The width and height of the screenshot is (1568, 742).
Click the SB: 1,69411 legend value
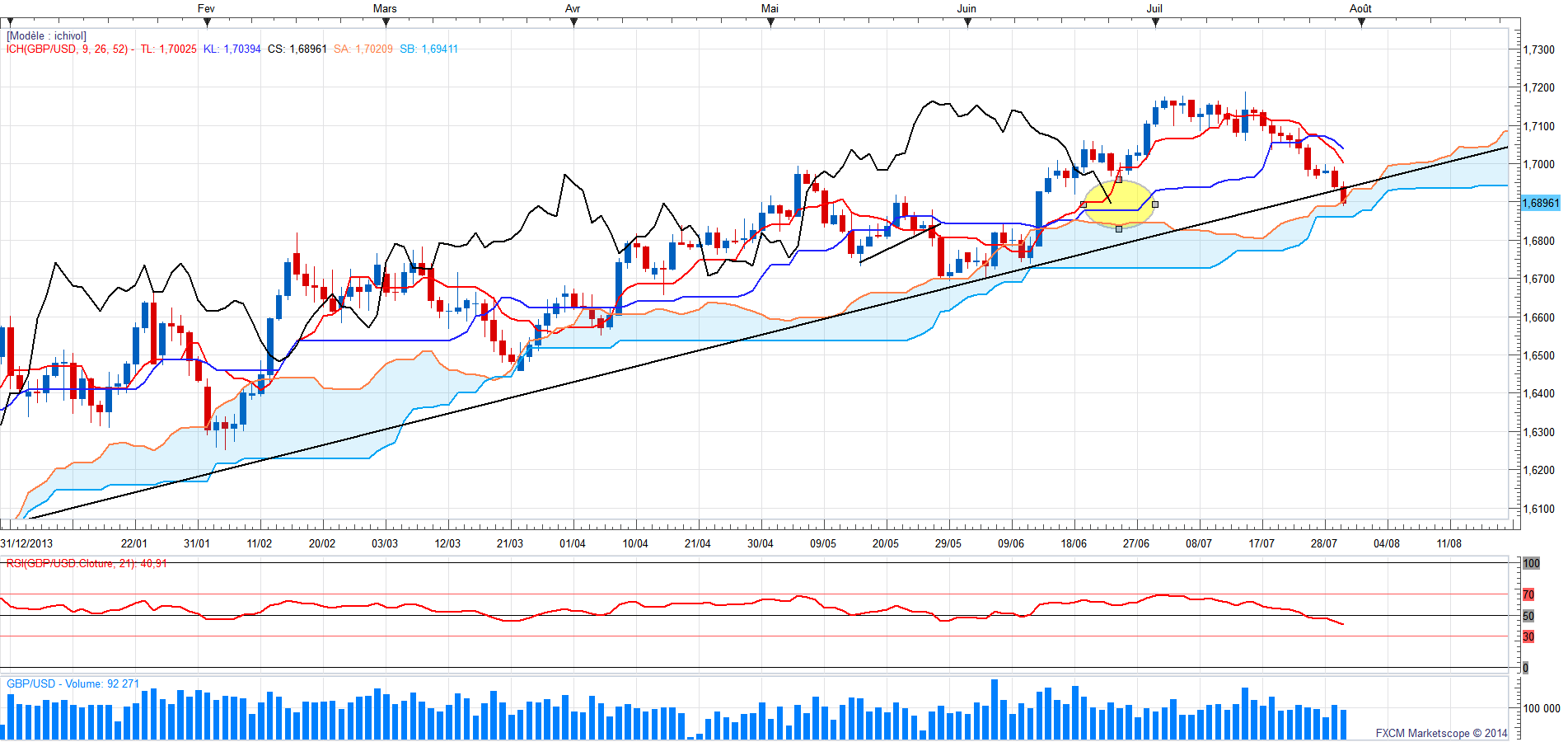[428, 49]
